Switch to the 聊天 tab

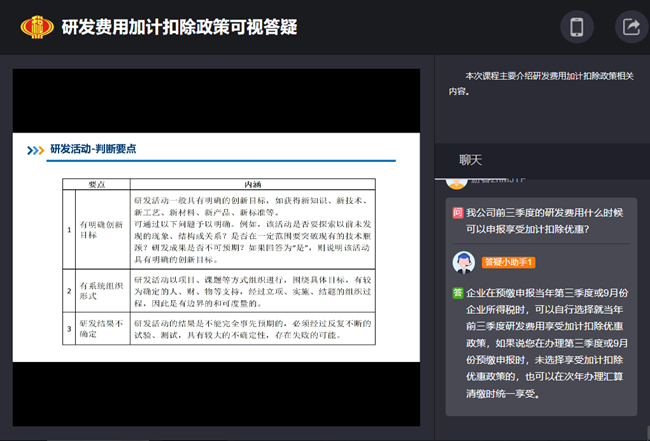pos(471,160)
